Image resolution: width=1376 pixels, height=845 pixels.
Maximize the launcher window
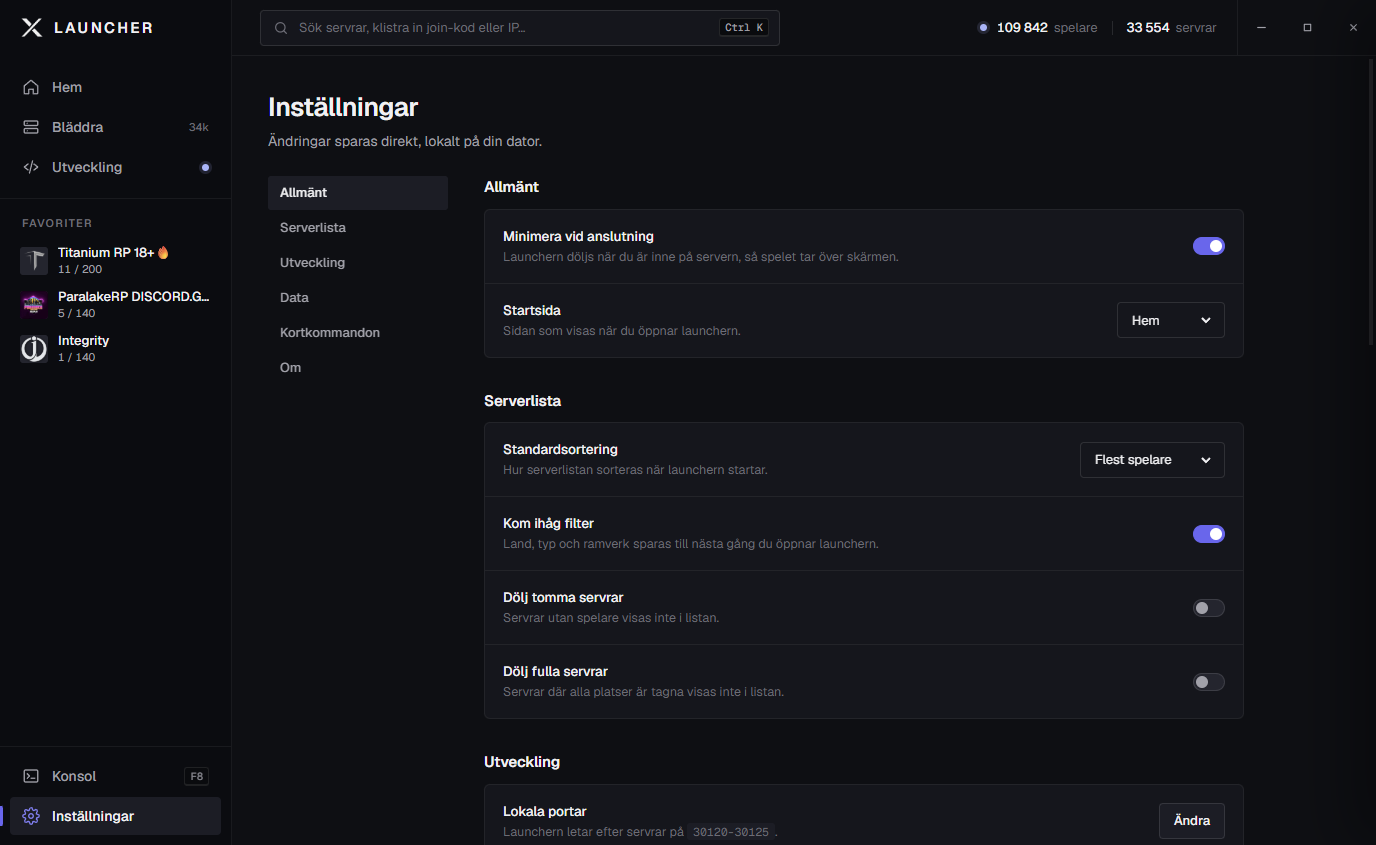point(1307,28)
